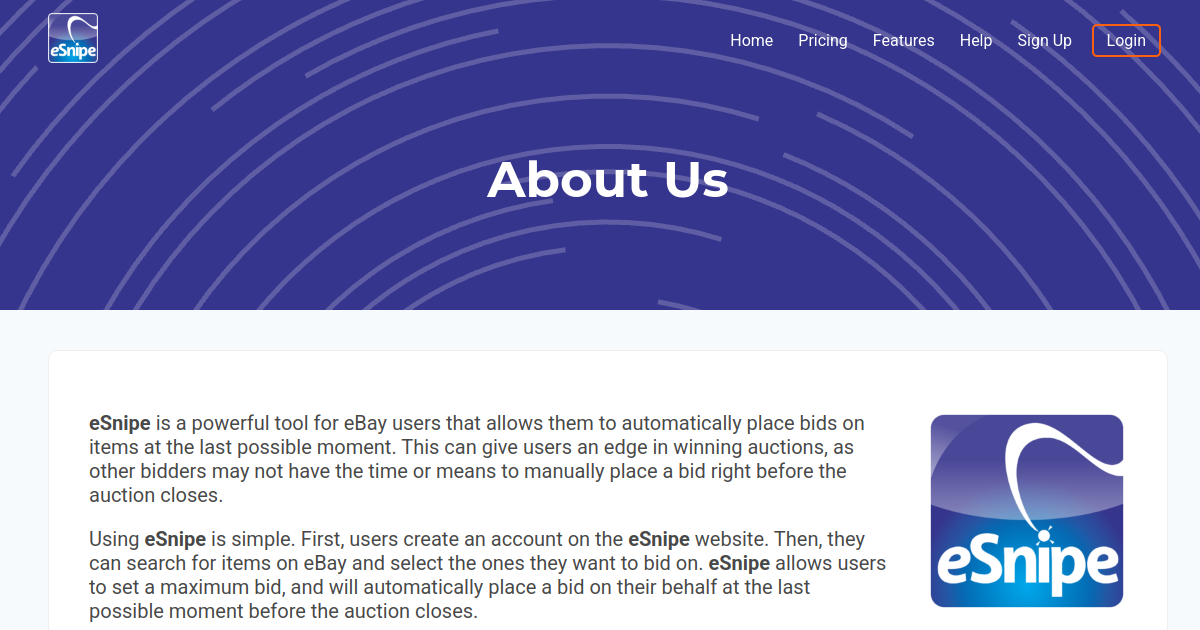Click the small eSnipe logo in the header

pyautogui.click(x=73, y=38)
